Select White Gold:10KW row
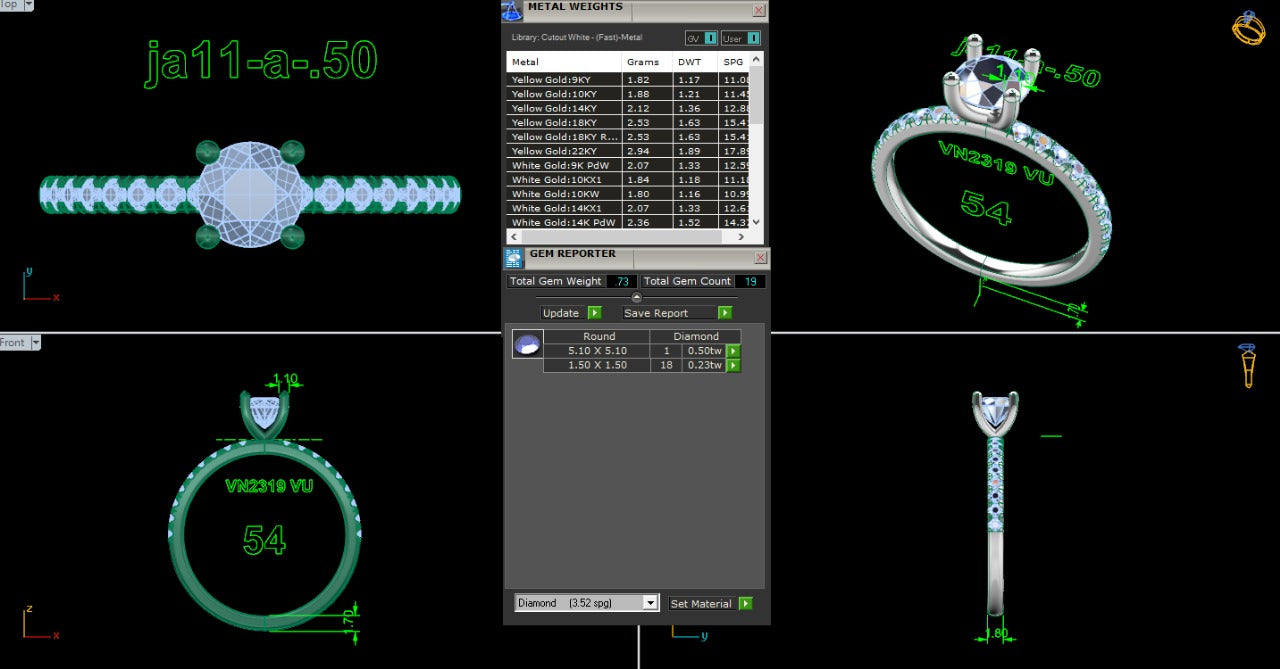The image size is (1280, 669). coord(627,194)
